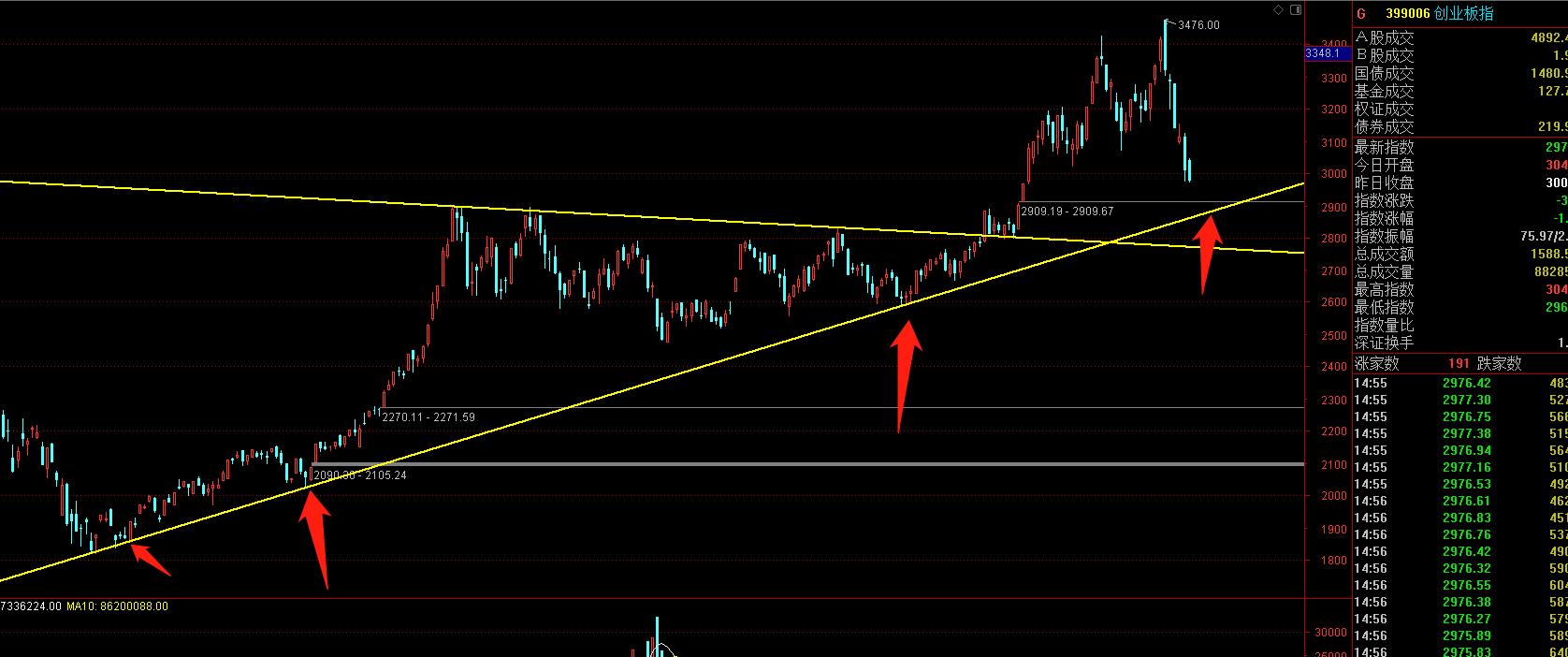
Task: Select the tick row priced 2976.83
Action: pos(1460,518)
